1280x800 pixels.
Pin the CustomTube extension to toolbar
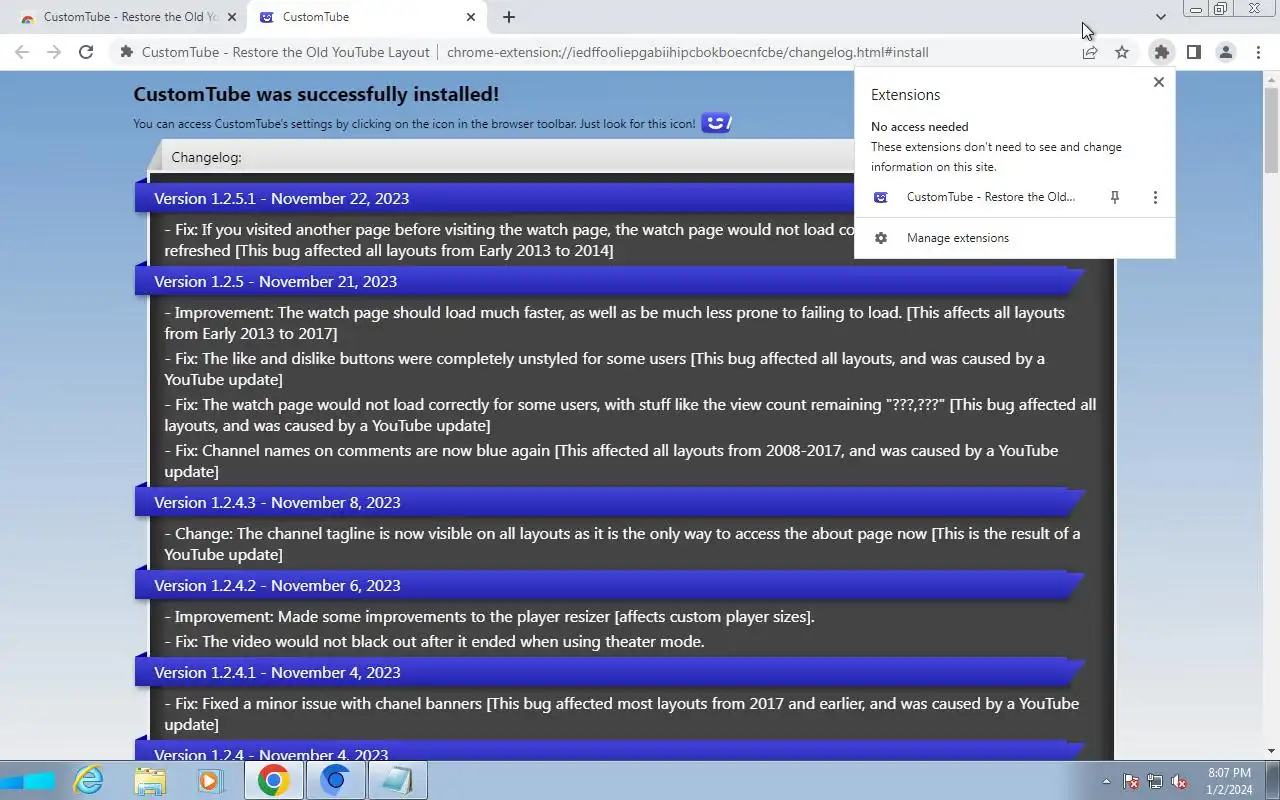1115,197
